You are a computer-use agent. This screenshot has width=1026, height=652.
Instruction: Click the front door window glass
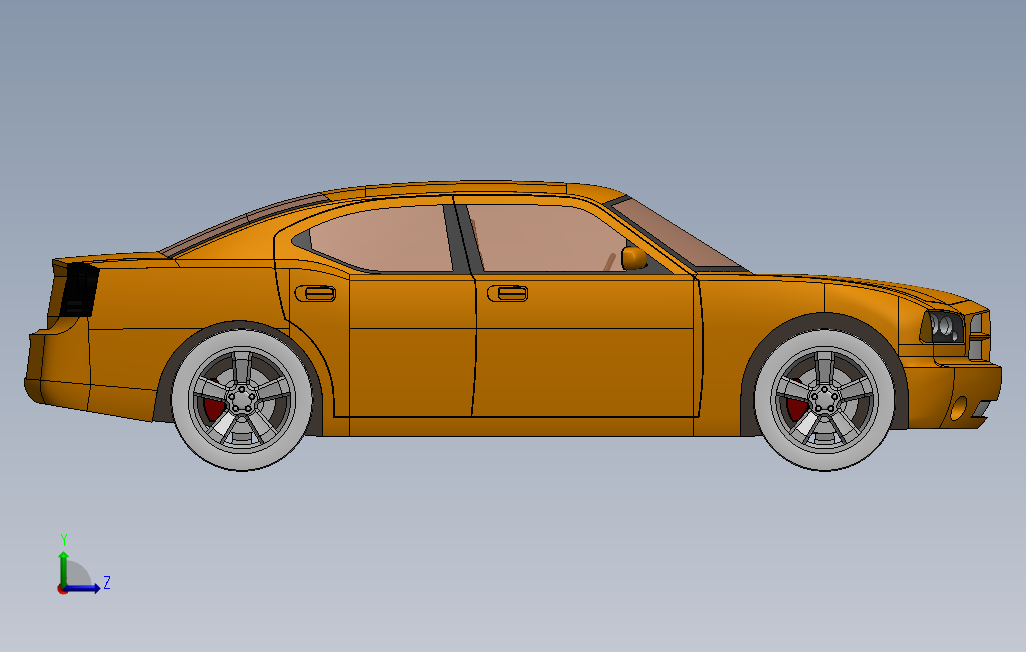(546, 238)
